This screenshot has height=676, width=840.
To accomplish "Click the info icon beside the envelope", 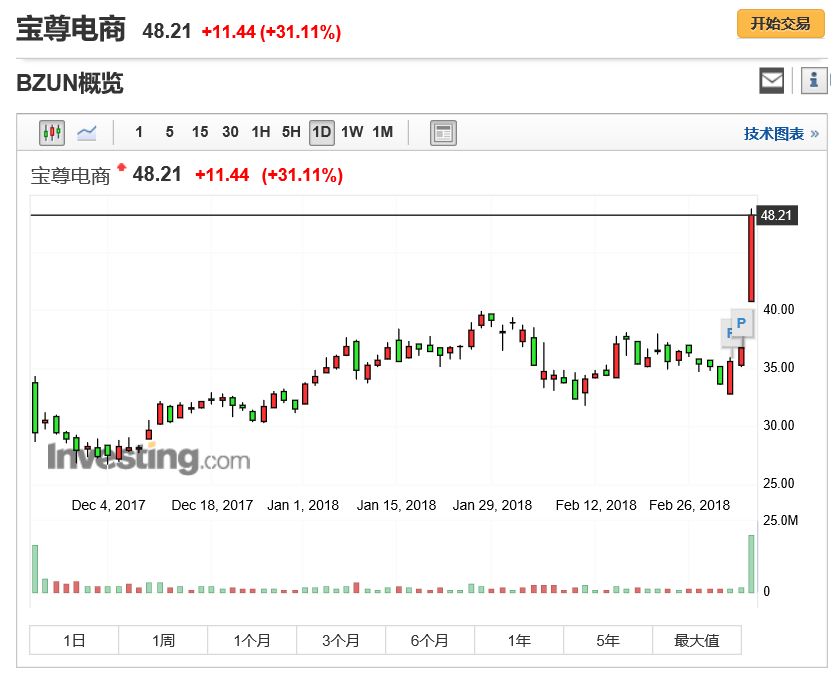I will [815, 81].
